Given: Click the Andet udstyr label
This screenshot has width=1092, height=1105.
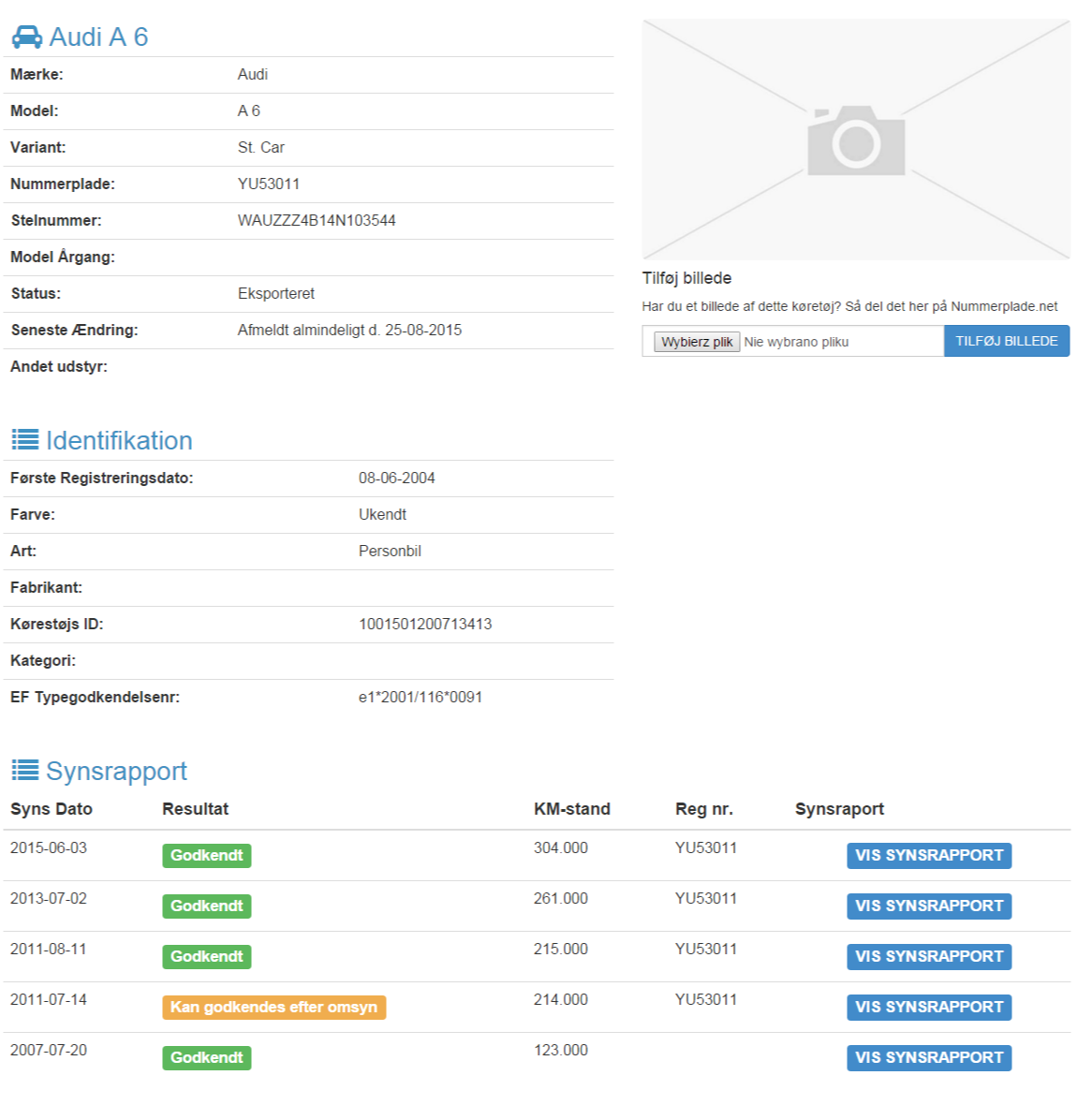Looking at the screenshot, I should pyautogui.click(x=59, y=367).
